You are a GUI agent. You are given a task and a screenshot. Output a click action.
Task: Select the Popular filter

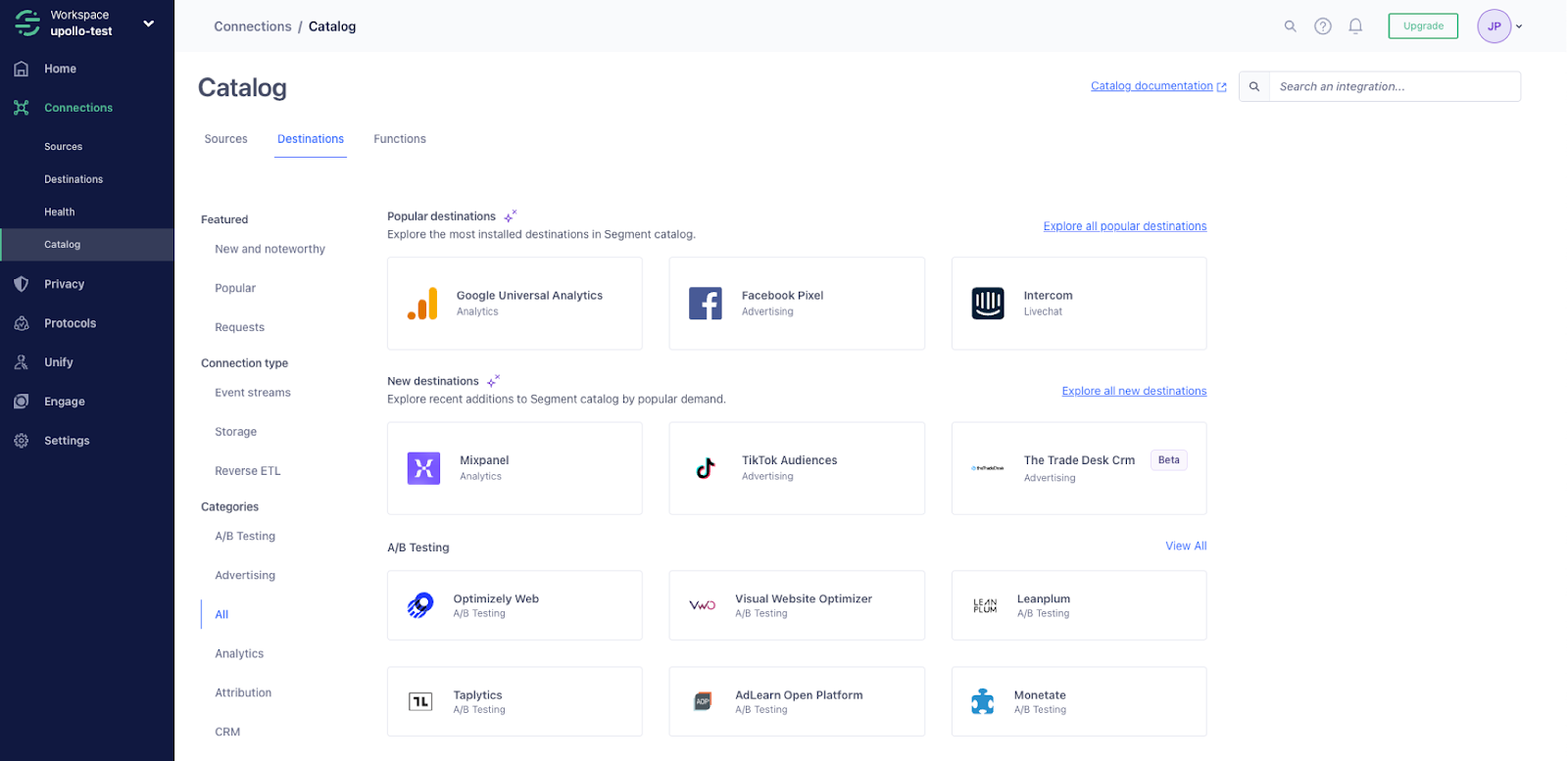(x=235, y=288)
